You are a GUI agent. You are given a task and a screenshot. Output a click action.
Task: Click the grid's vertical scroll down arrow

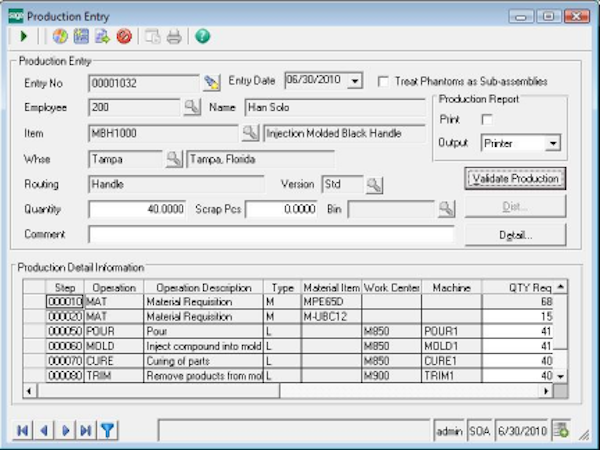[x=561, y=377]
